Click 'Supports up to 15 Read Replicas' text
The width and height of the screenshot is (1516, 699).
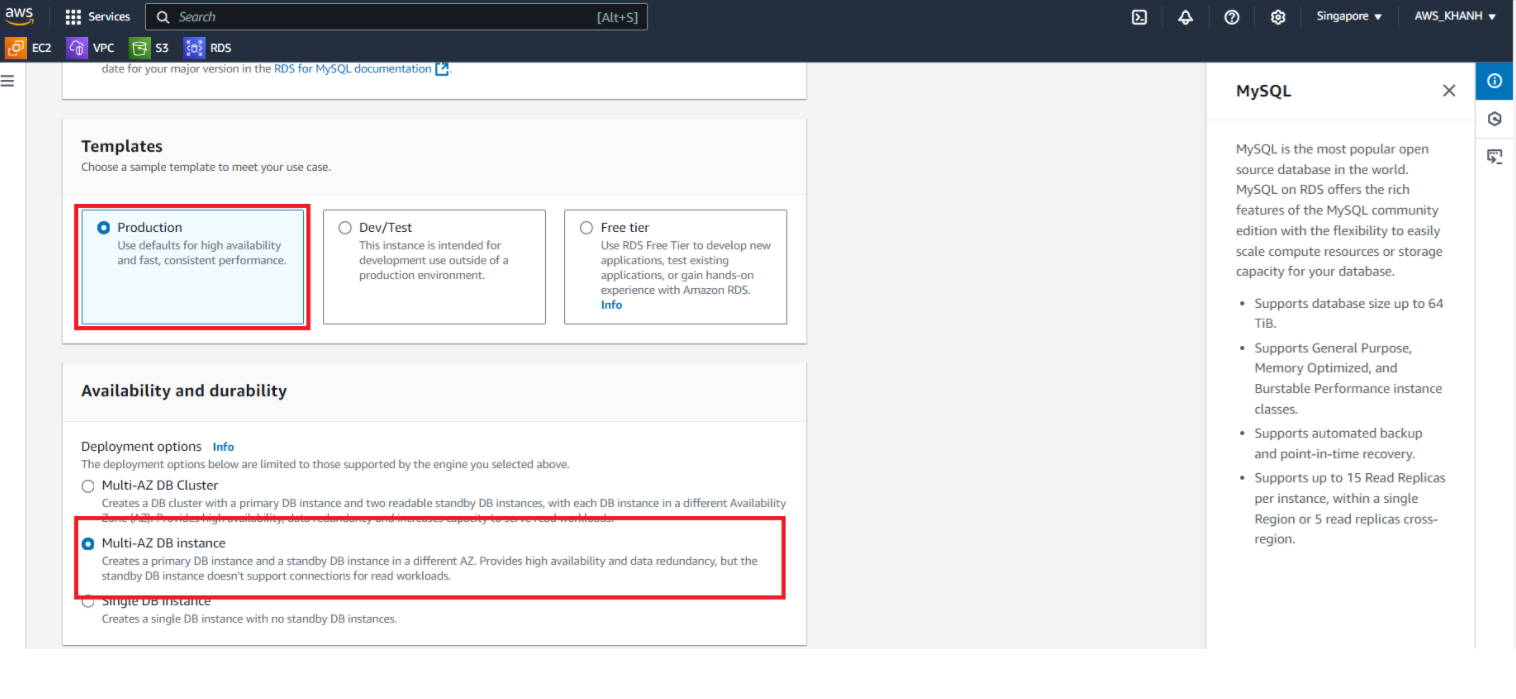click(x=1350, y=478)
